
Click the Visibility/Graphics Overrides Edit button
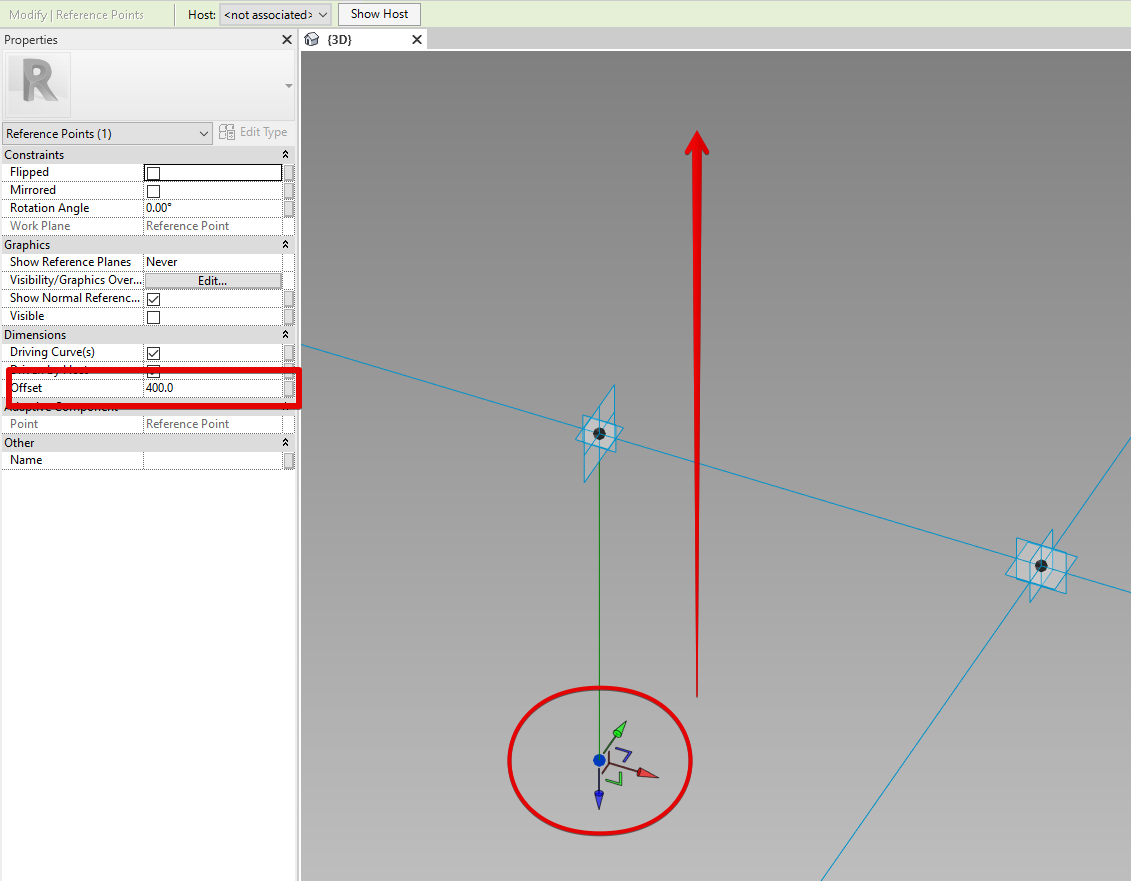point(213,281)
